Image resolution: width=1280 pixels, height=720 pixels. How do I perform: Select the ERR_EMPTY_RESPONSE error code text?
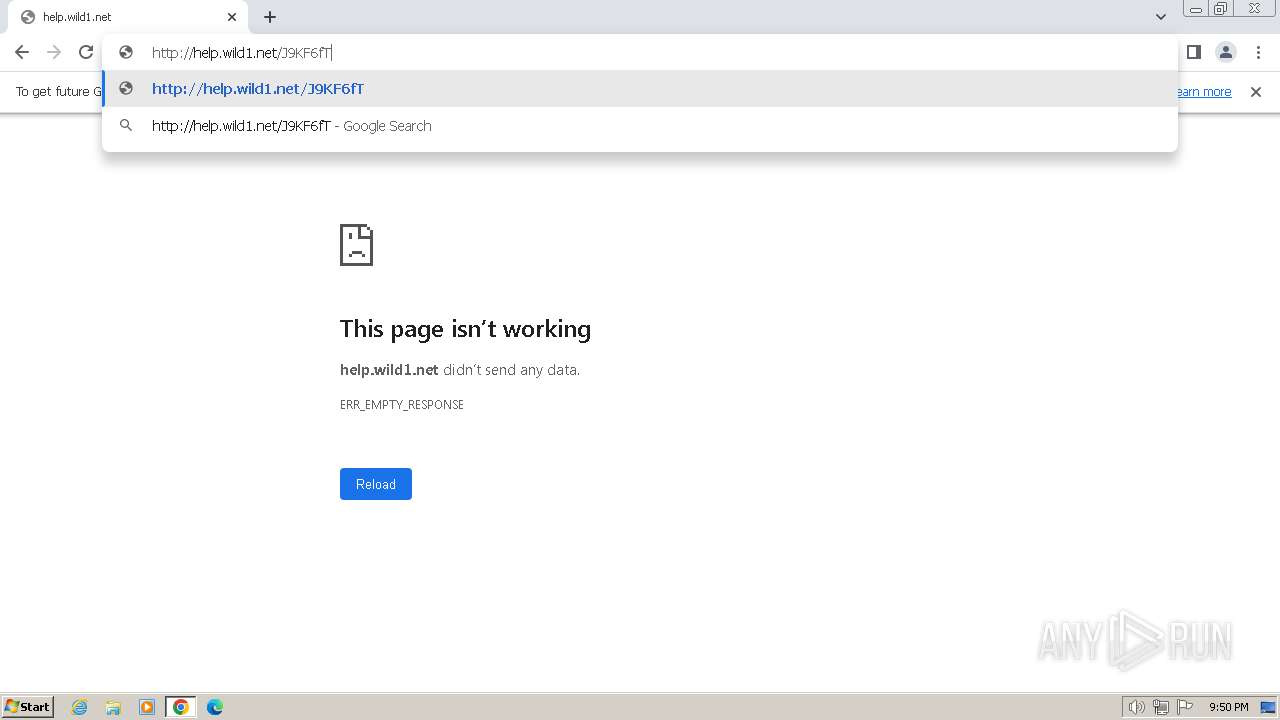402,405
